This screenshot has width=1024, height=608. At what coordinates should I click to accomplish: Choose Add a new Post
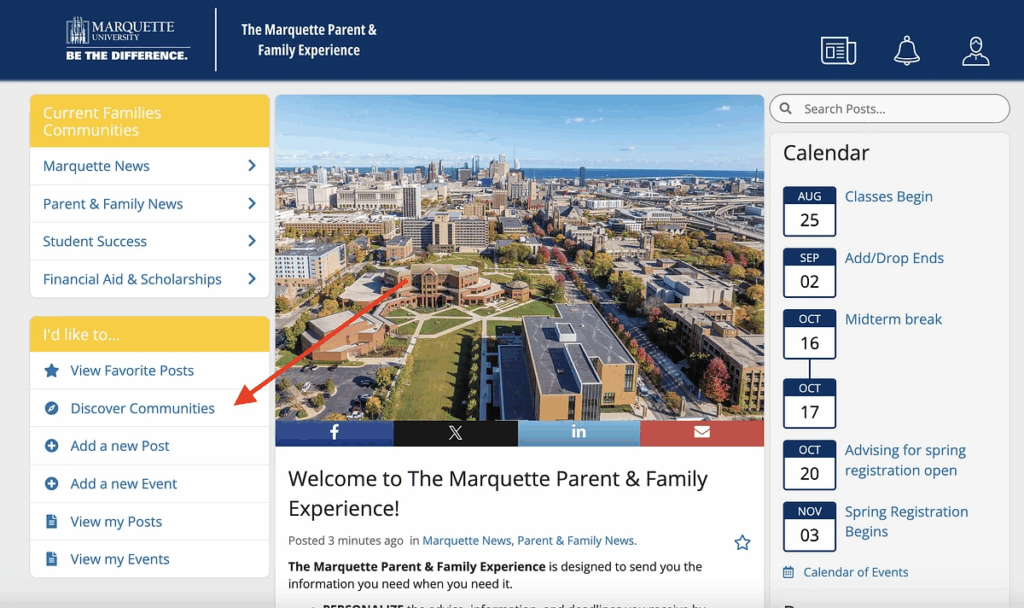(x=120, y=446)
